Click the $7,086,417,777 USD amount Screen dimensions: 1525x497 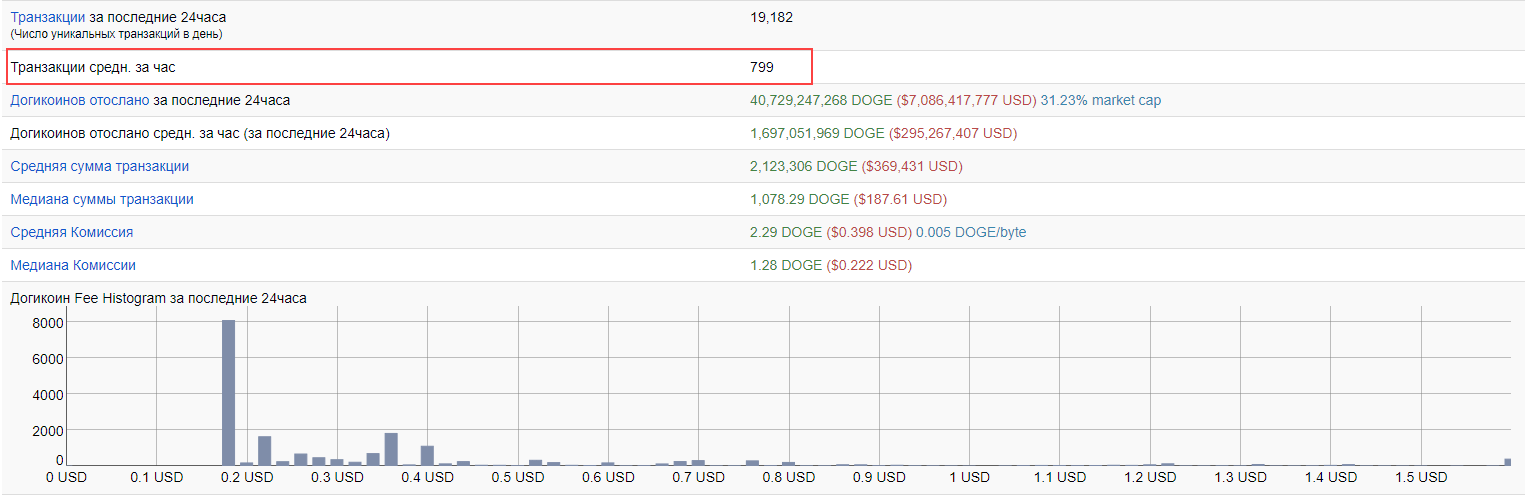tap(966, 100)
